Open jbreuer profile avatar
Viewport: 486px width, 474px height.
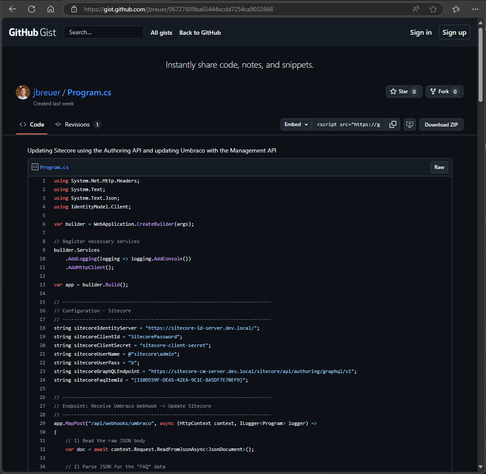point(23,92)
